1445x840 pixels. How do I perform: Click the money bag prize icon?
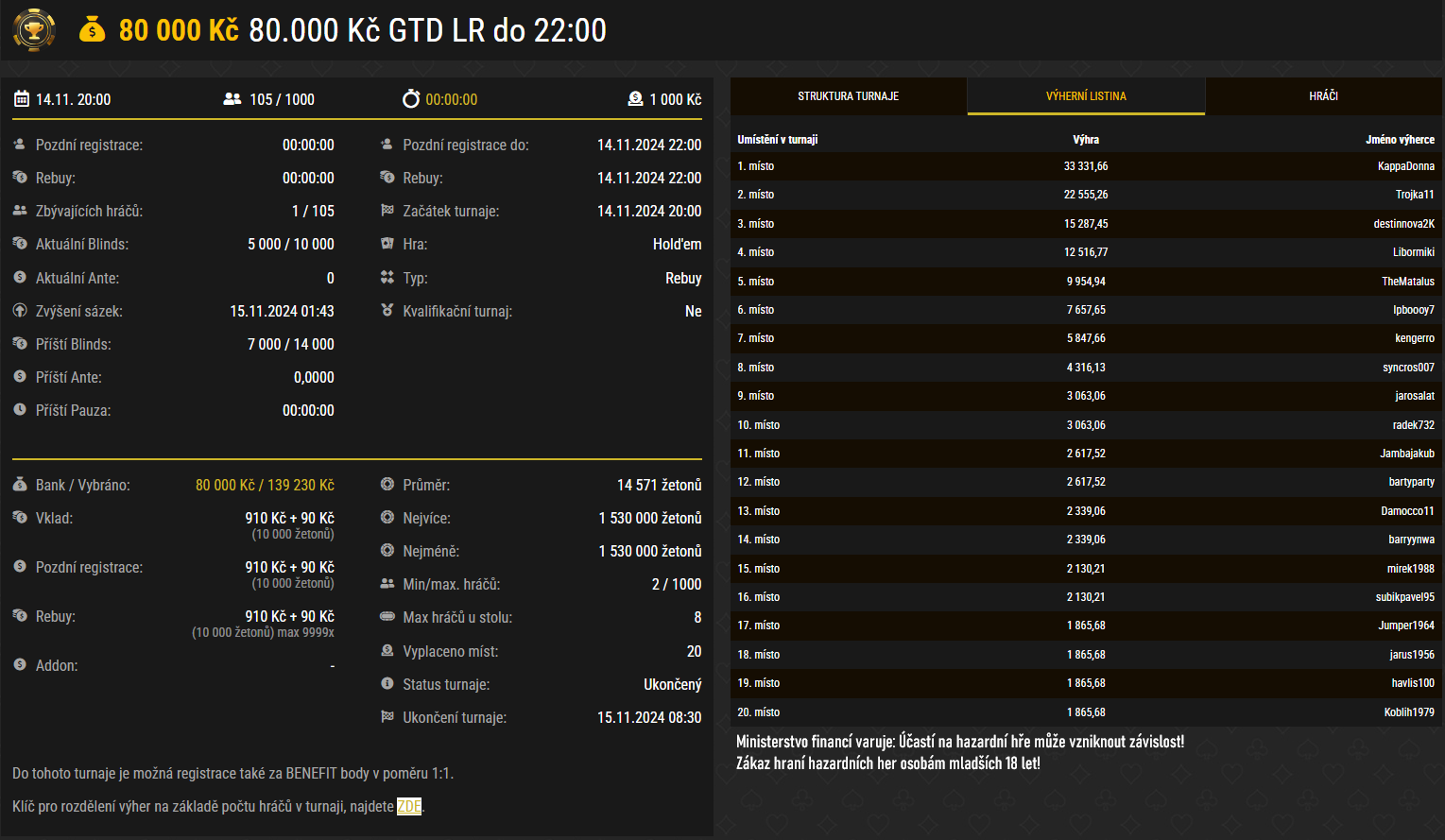coord(92,30)
